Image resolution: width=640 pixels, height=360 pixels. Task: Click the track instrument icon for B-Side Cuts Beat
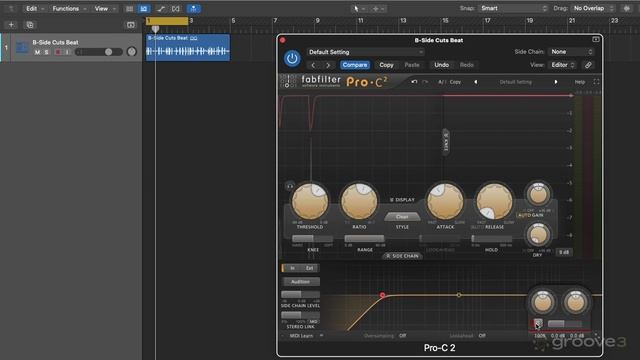[x=22, y=47]
